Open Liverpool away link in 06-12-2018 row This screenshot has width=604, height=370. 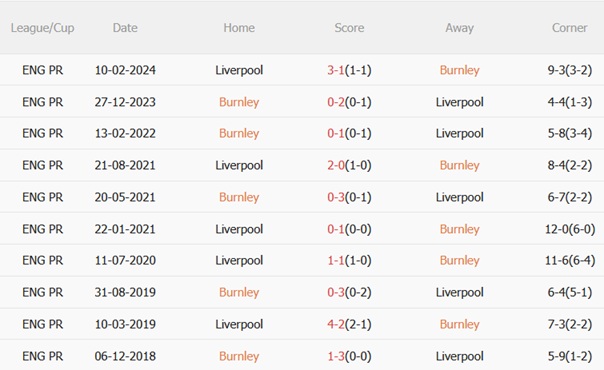coord(460,356)
